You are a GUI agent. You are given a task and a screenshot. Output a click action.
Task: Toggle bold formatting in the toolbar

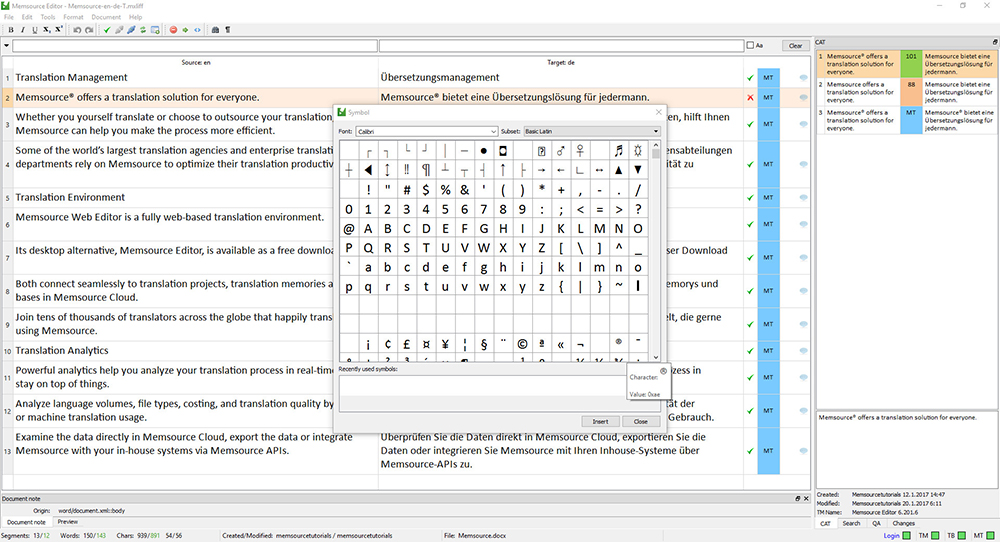10,30
